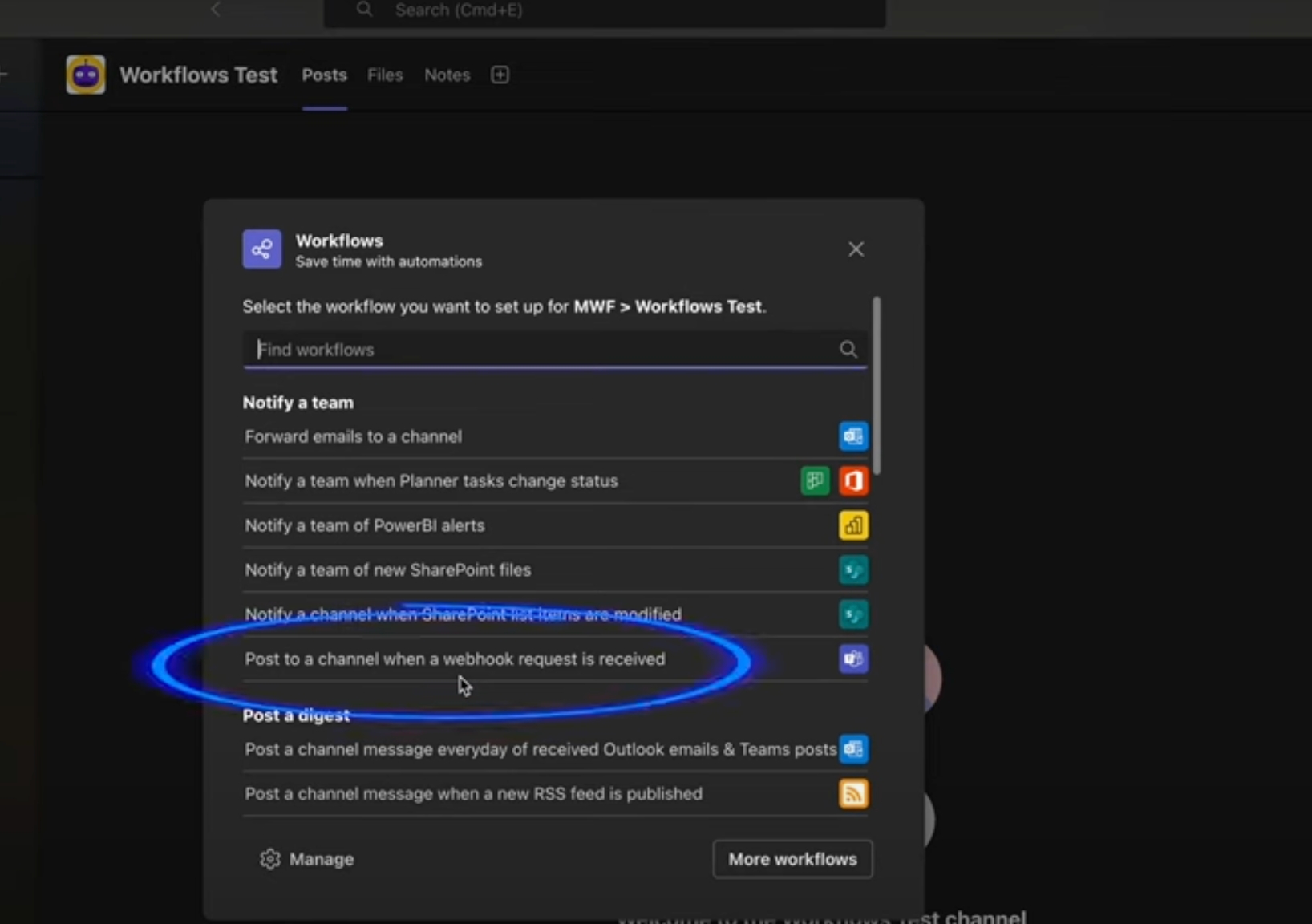Switch to the Files tab

click(x=385, y=75)
